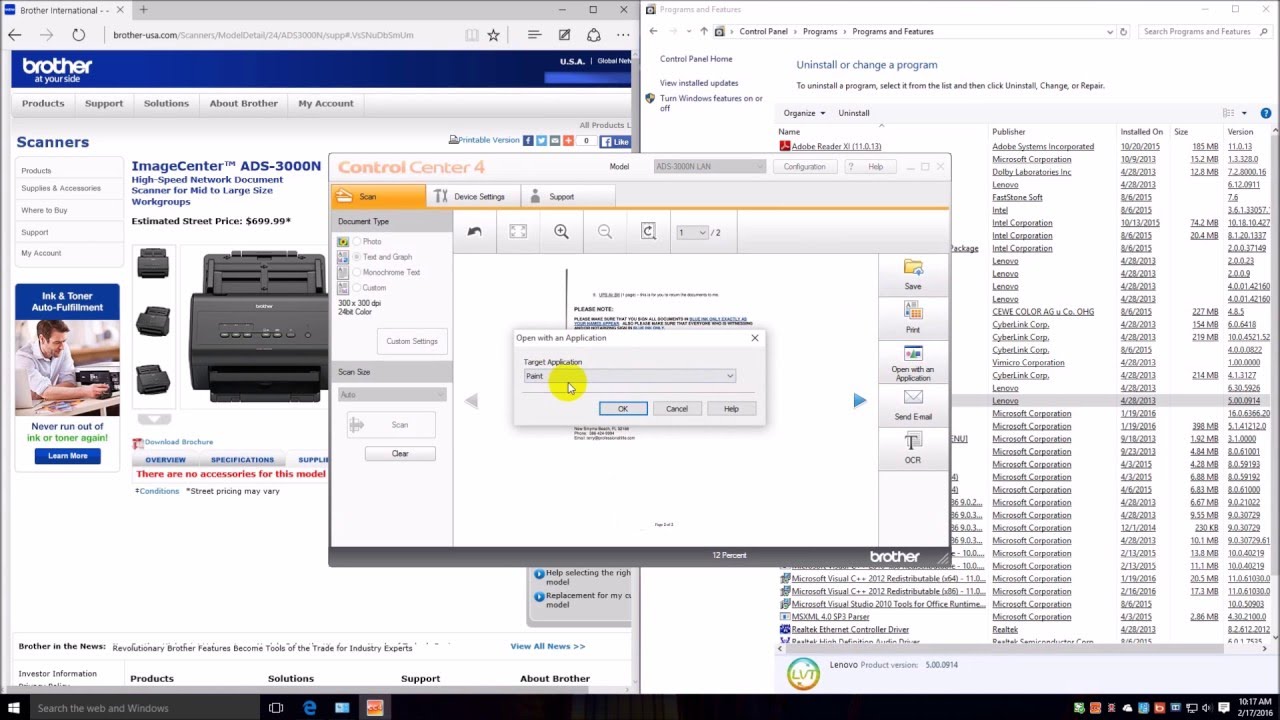
Task: Open Edge Hub lines icon
Action: (x=534, y=35)
